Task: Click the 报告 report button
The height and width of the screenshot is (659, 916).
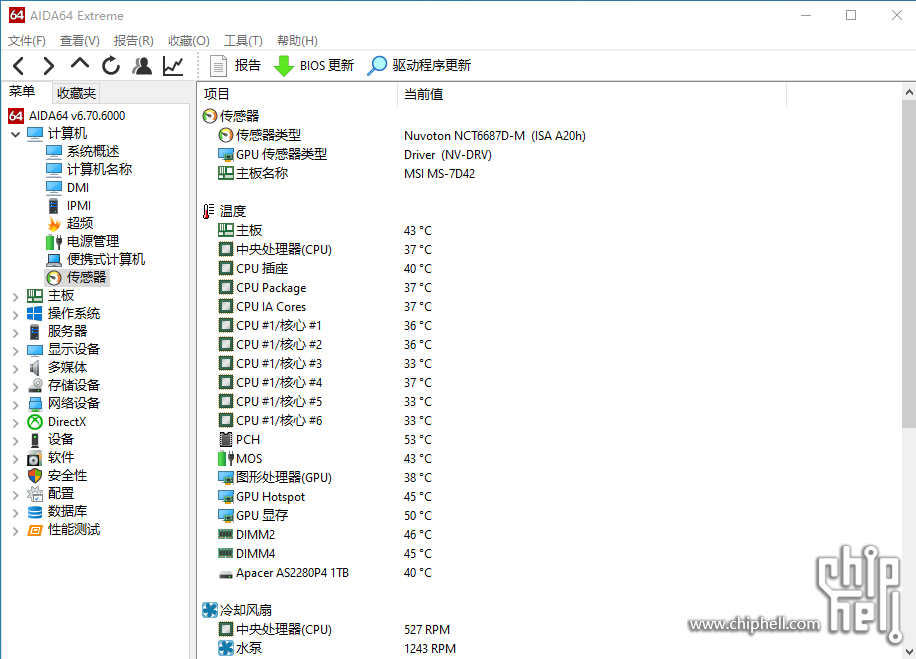Action: pos(235,65)
